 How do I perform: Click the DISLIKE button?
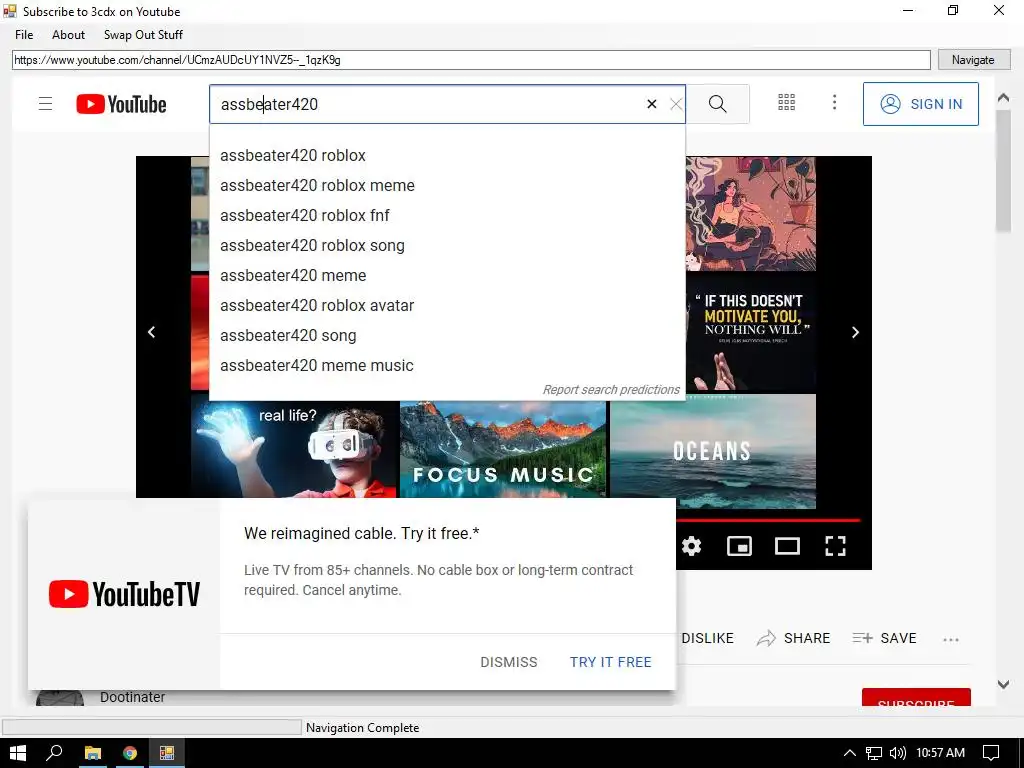(x=707, y=638)
